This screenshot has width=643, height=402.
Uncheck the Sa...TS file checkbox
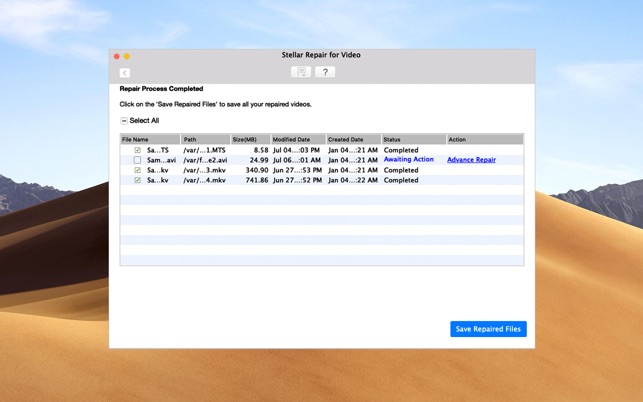pos(137,150)
